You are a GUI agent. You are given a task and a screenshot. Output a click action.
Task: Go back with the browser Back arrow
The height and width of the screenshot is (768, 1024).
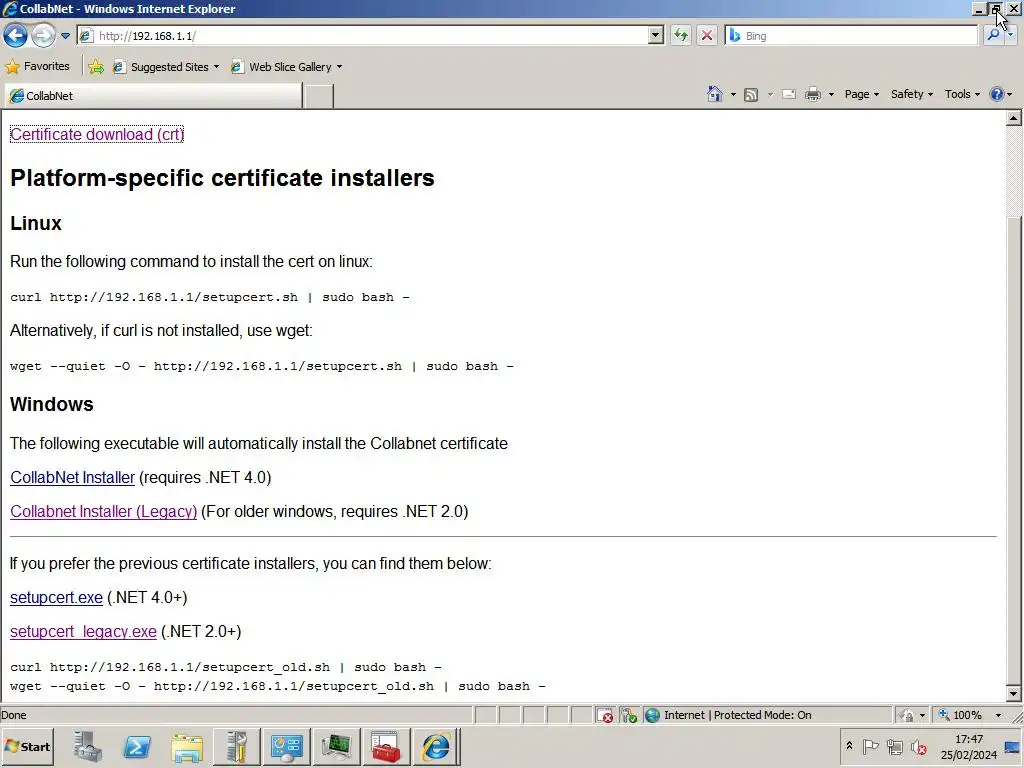point(15,35)
